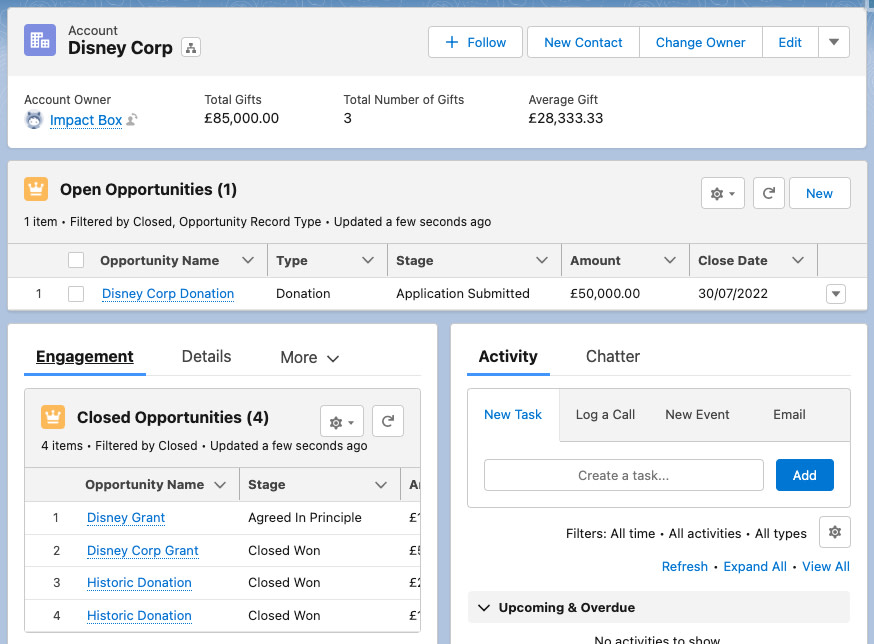
Task: Click the Expand All link
Action: click(755, 566)
